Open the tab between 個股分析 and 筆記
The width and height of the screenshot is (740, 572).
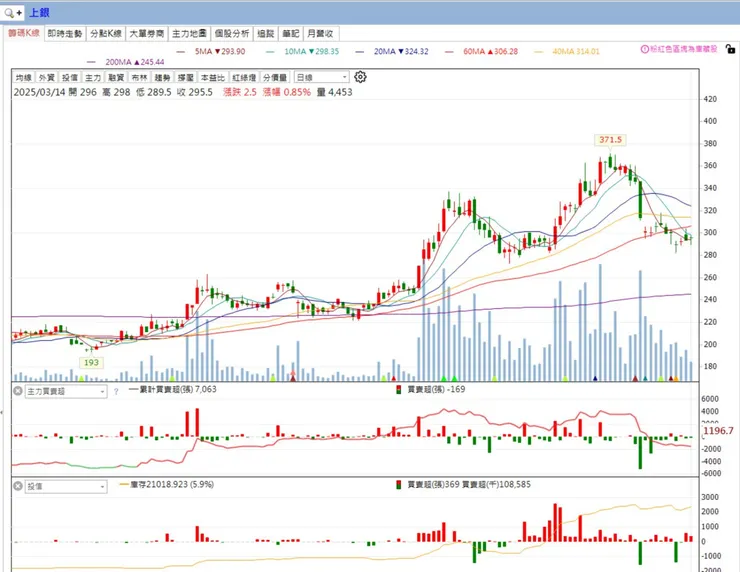[x=266, y=34]
